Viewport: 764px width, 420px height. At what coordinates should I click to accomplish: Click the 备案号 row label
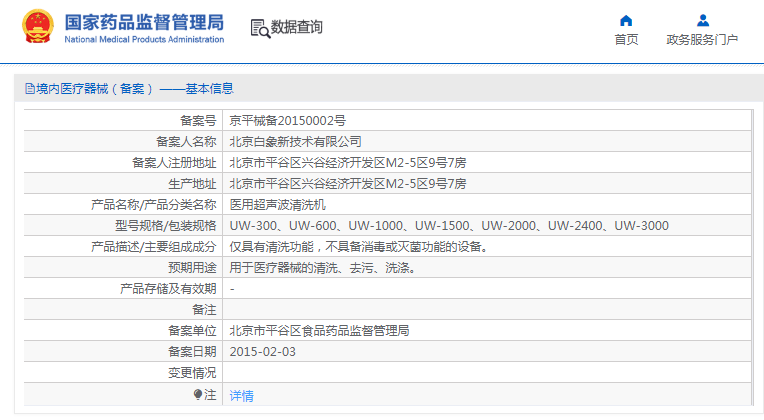point(198,120)
